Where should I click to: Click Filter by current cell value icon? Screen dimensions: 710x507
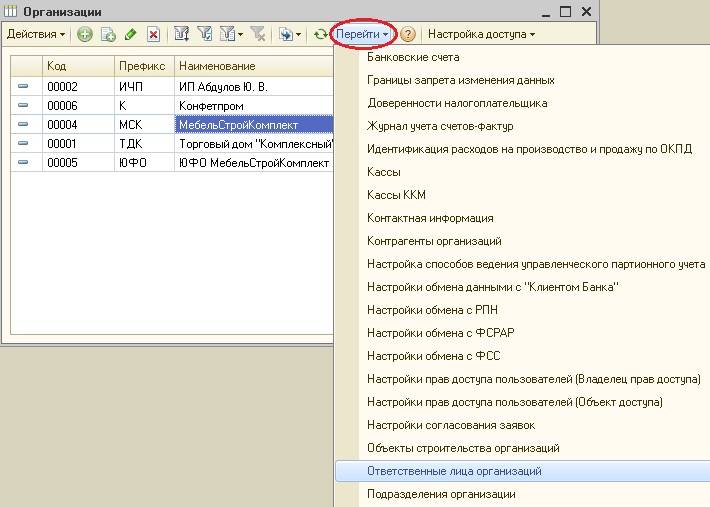205,34
